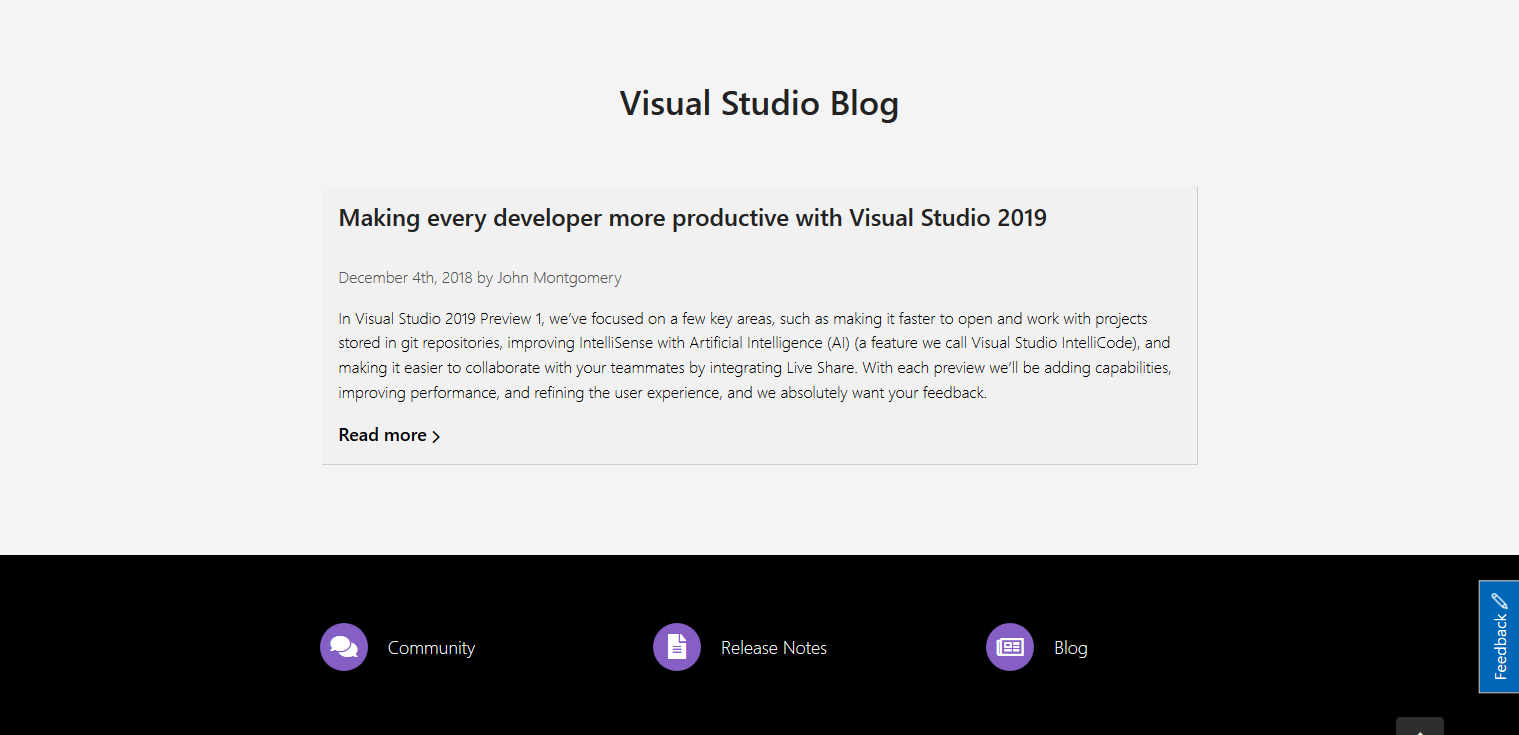Follow the Release Notes footer link
The image size is (1519, 735).
774,647
